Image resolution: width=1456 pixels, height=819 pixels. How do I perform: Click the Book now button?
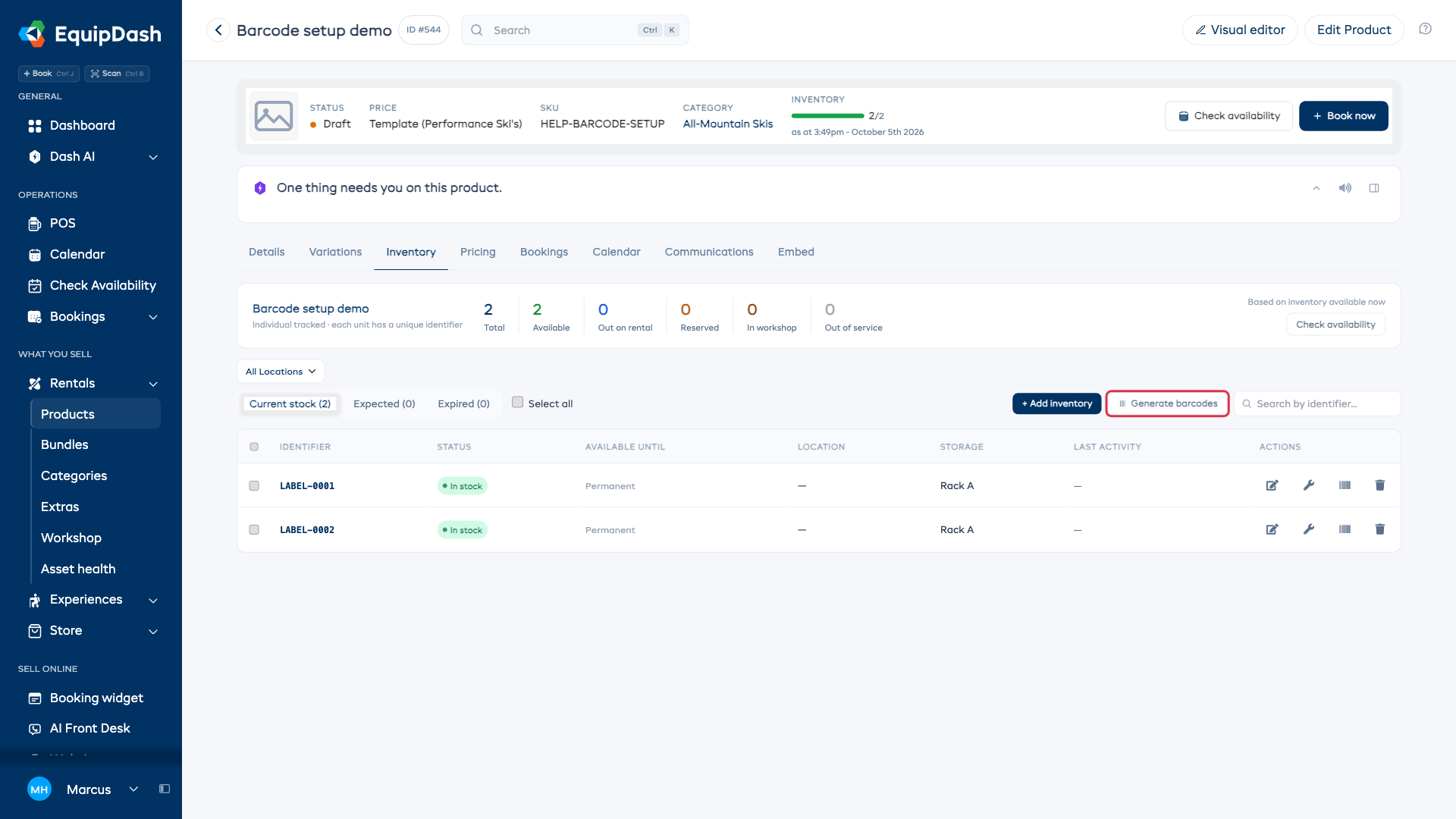pos(1344,116)
